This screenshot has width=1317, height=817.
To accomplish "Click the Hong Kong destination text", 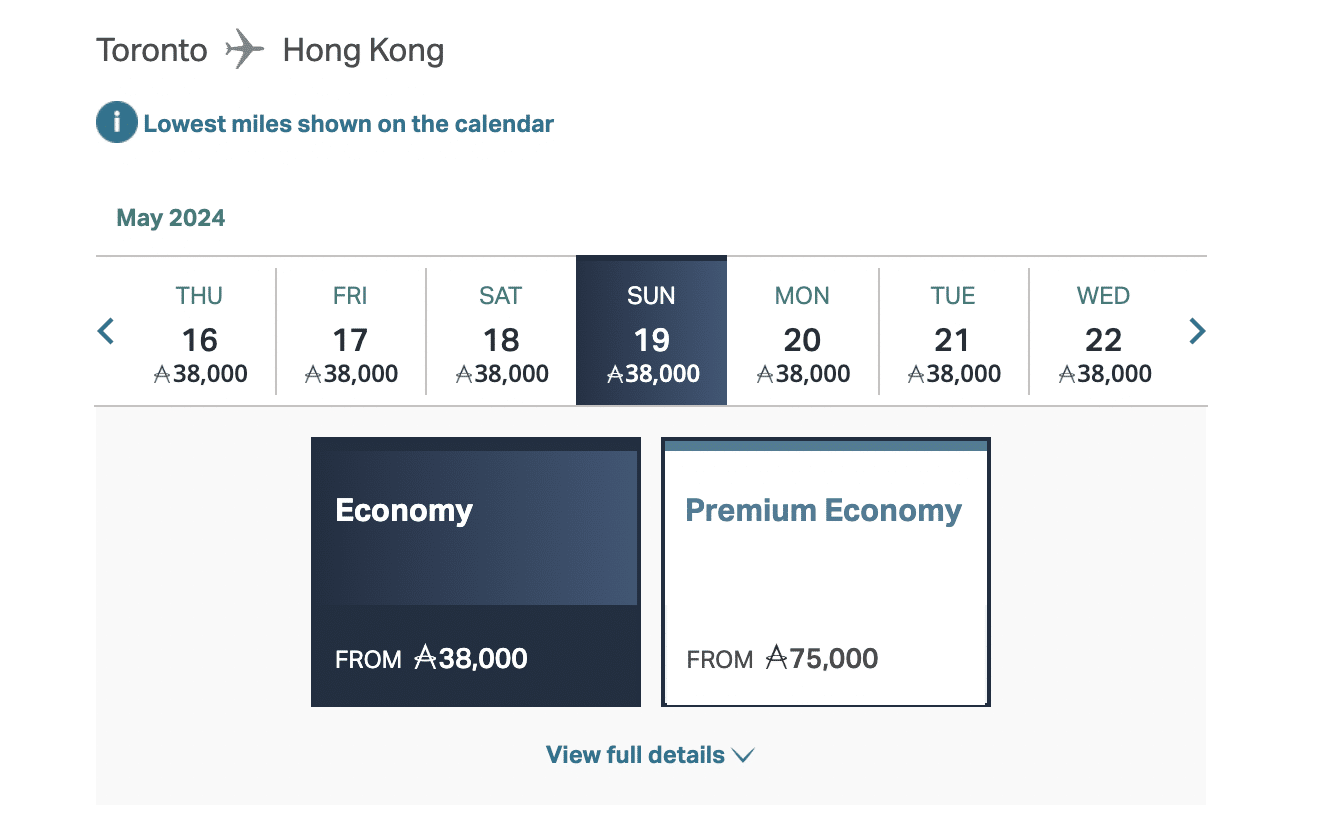I will click(363, 50).
